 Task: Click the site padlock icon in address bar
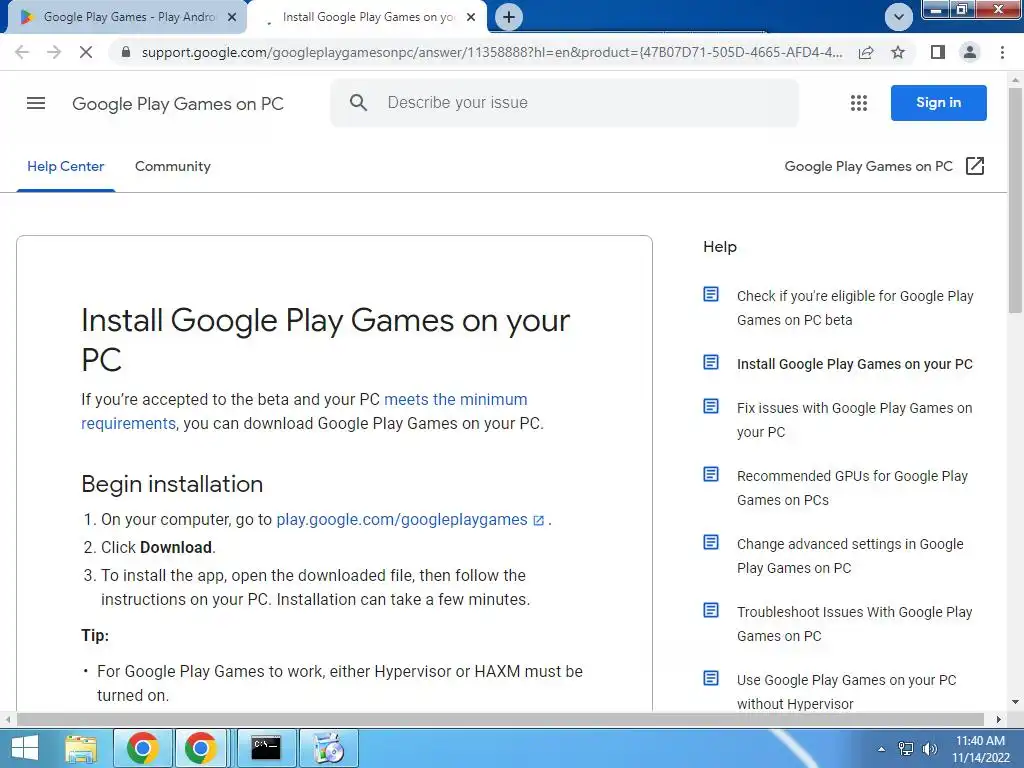click(126, 52)
